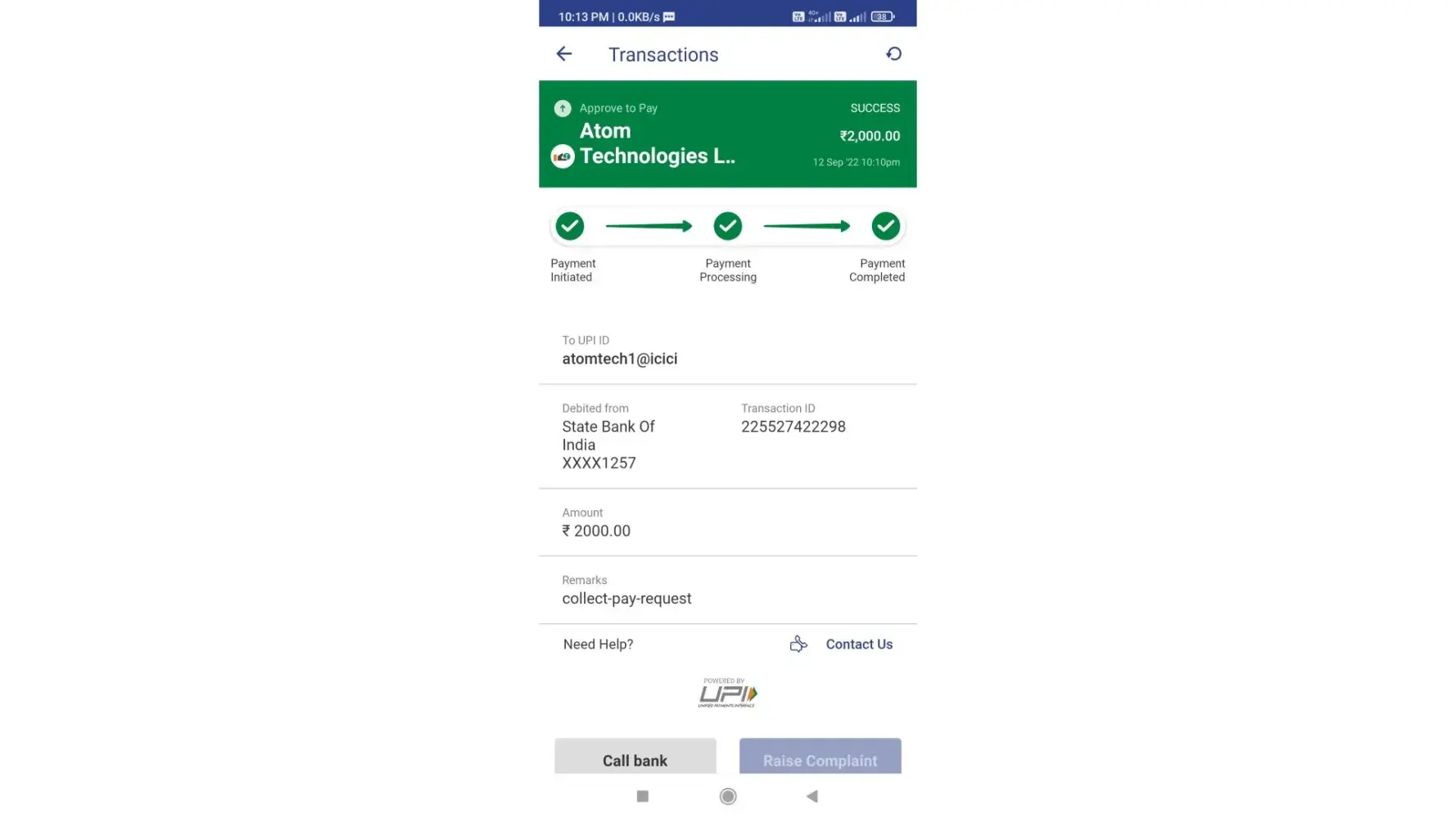Image resolution: width=1456 pixels, height=819 pixels.
Task: Tap the Android recent apps square button
Action: tap(643, 796)
